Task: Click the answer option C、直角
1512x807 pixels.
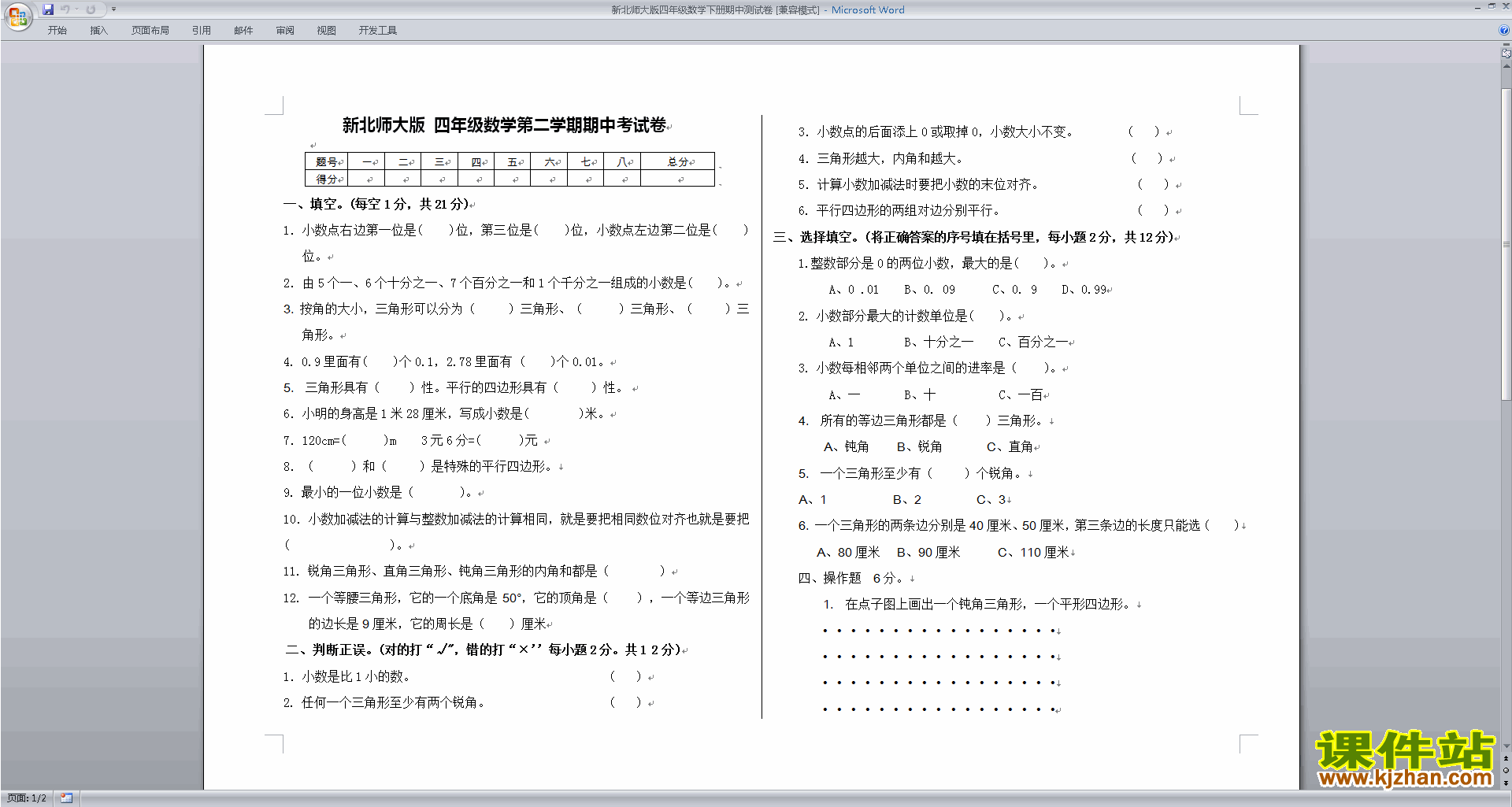Action: pos(1010,447)
